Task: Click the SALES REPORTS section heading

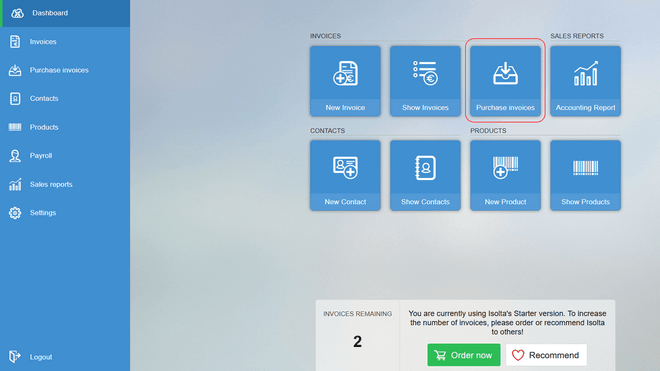Action: 577,36
